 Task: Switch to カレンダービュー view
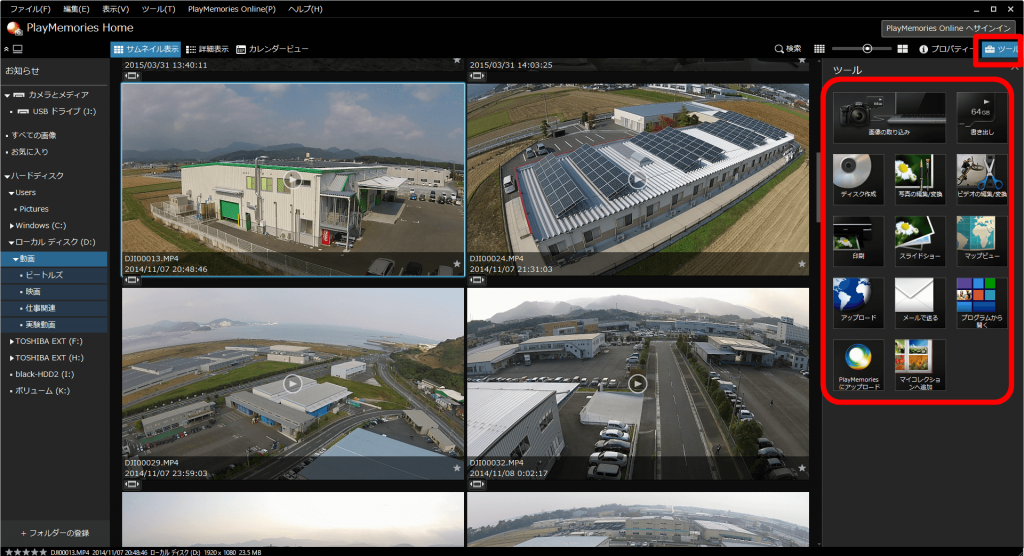click(272, 49)
